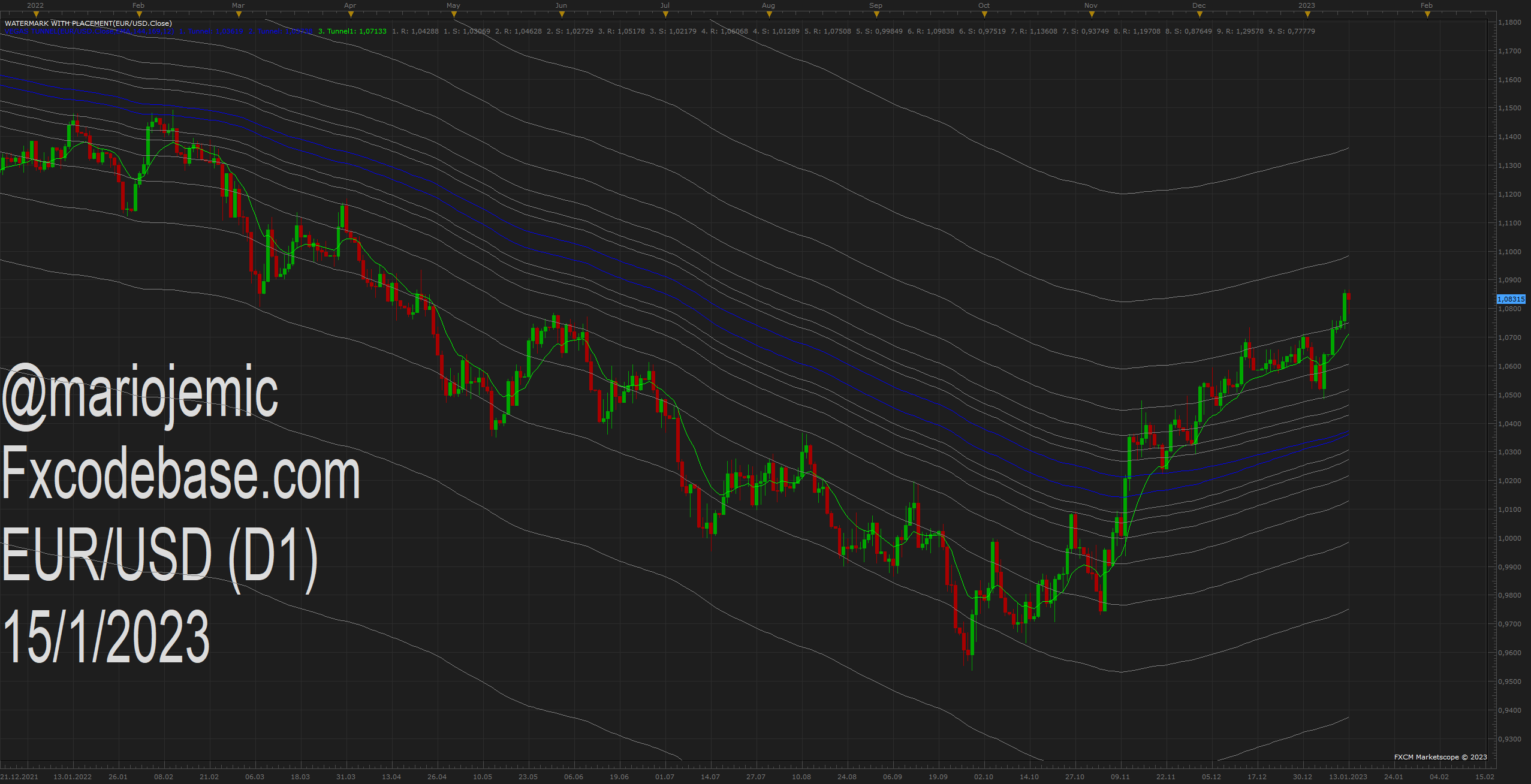Select the WATERMARK WITH PLACEMENT indicator label
This screenshot has width=1531, height=784.
tap(88, 23)
